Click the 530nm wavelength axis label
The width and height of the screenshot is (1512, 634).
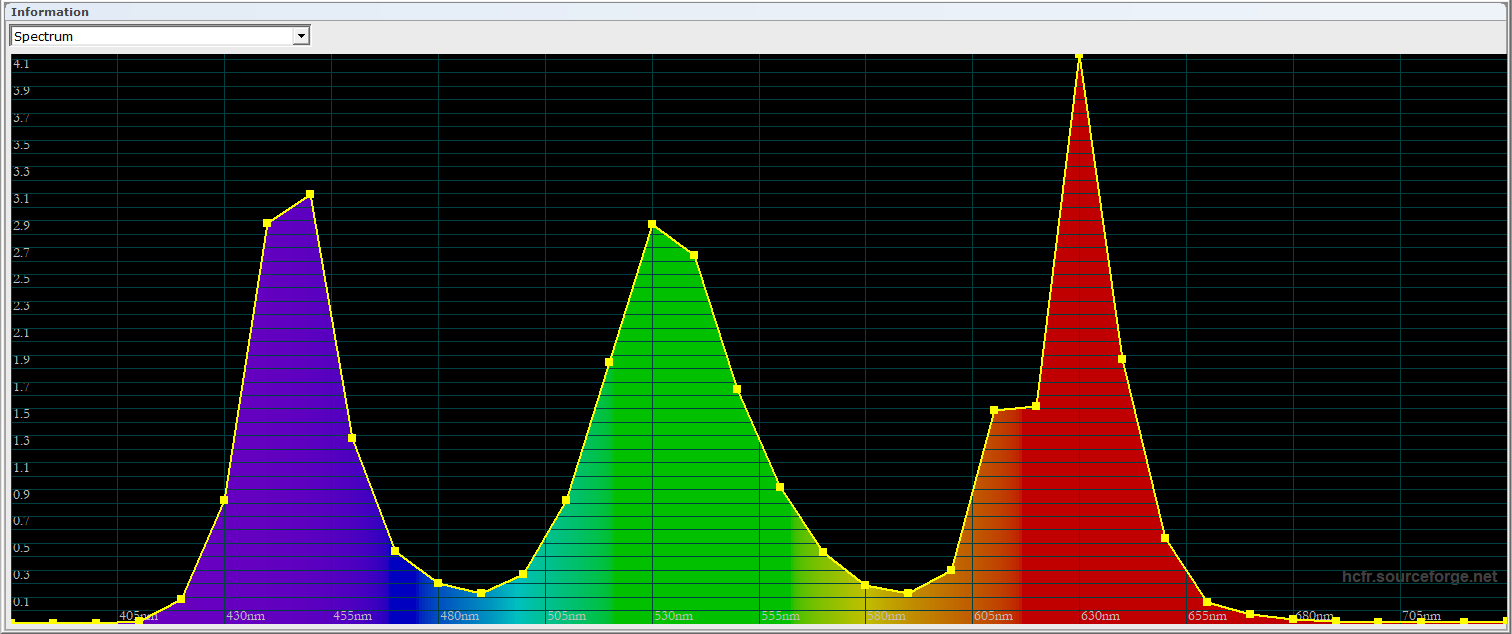[673, 616]
